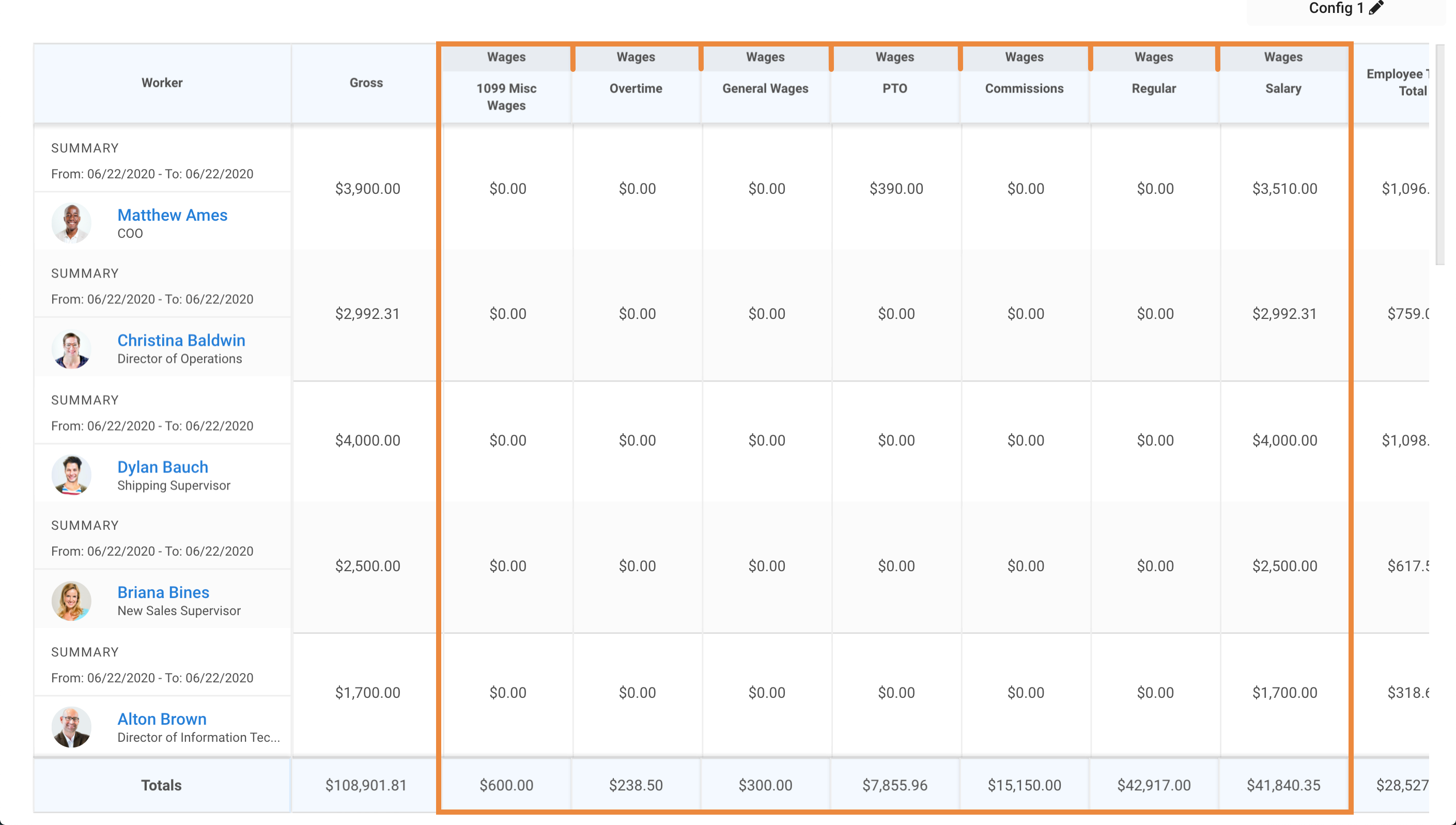The height and width of the screenshot is (825, 1456).
Task: Click Dylan Bauch name link
Action: point(163,467)
